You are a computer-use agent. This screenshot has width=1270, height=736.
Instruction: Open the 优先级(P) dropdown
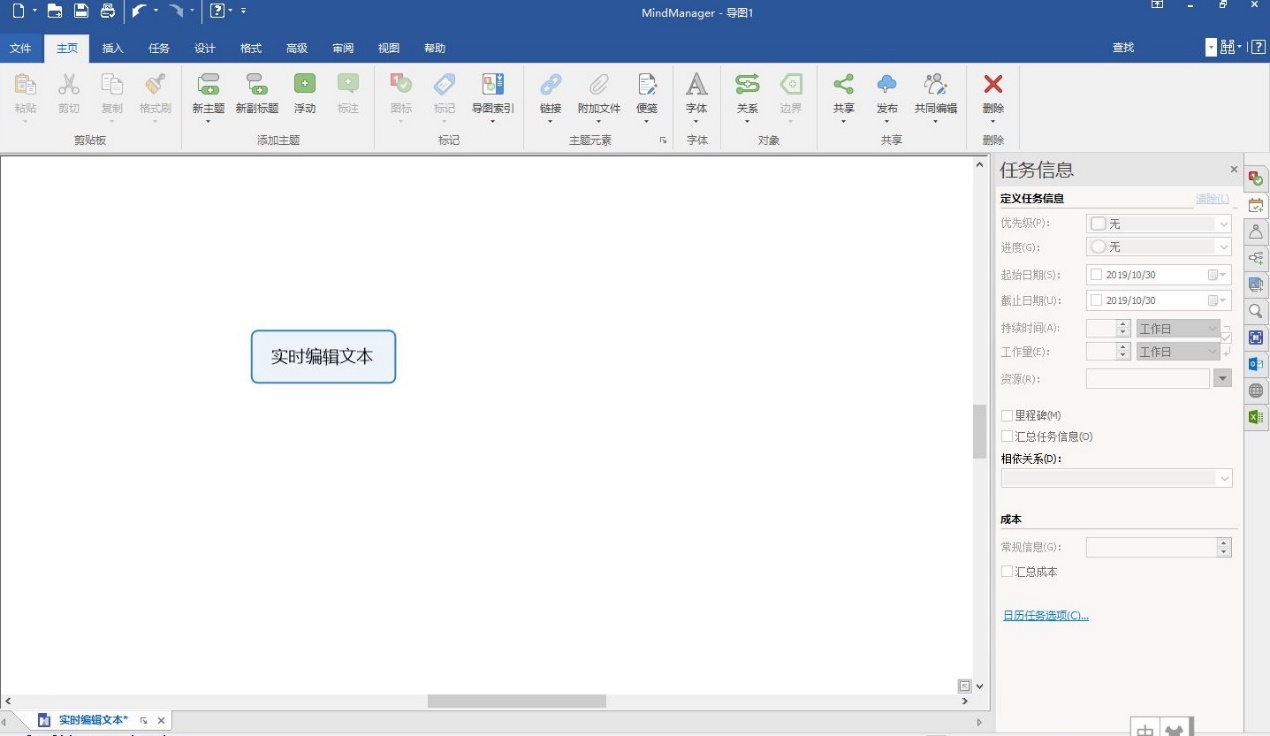pos(1222,223)
